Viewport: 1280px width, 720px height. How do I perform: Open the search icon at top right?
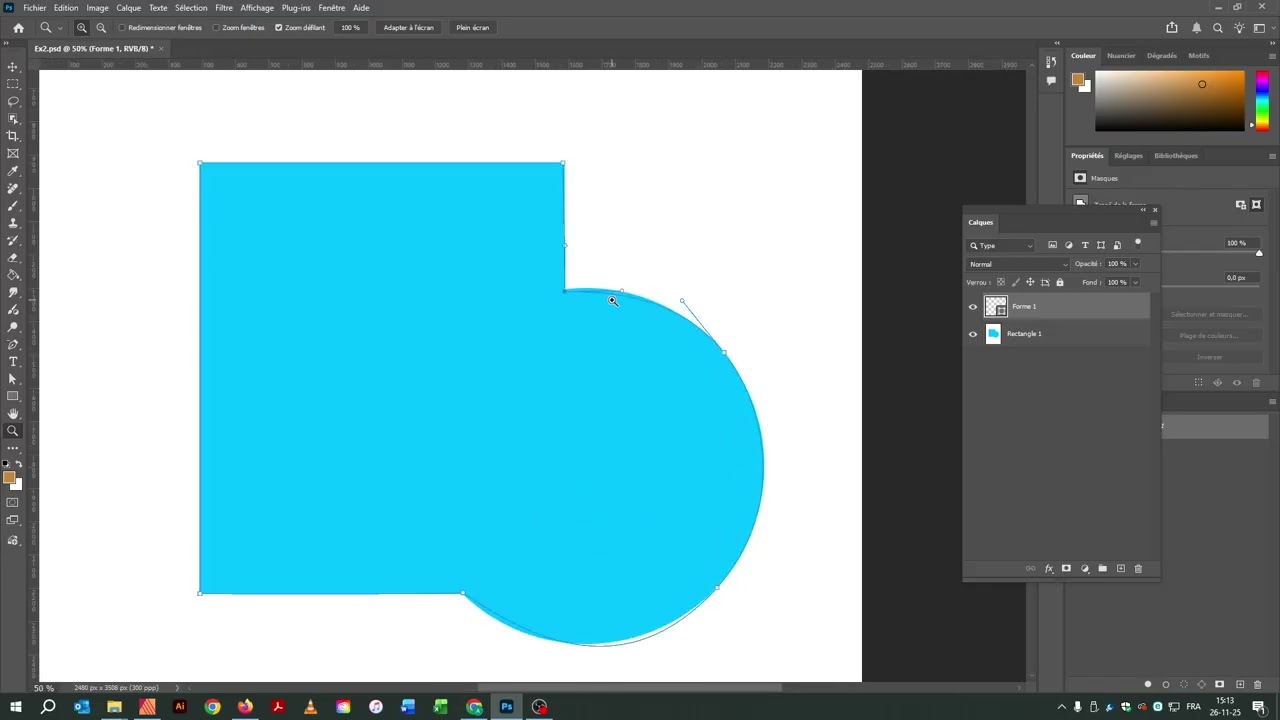tap(1218, 28)
